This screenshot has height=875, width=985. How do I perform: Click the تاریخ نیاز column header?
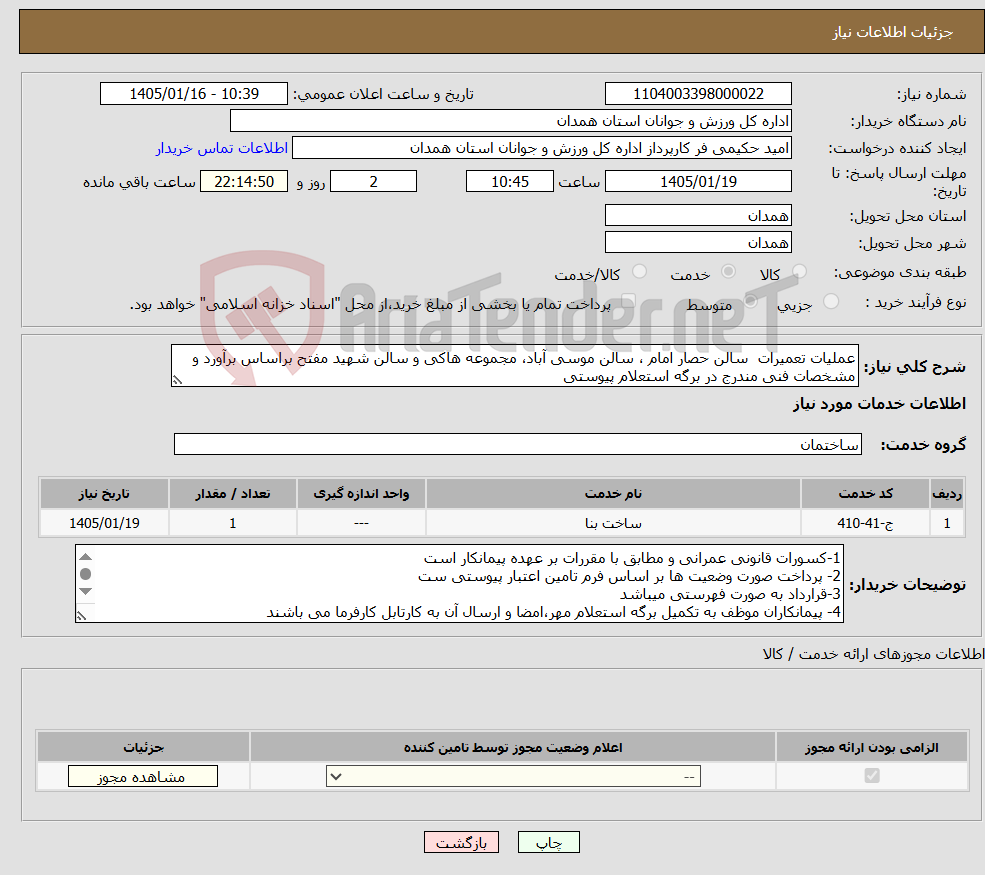[104, 494]
